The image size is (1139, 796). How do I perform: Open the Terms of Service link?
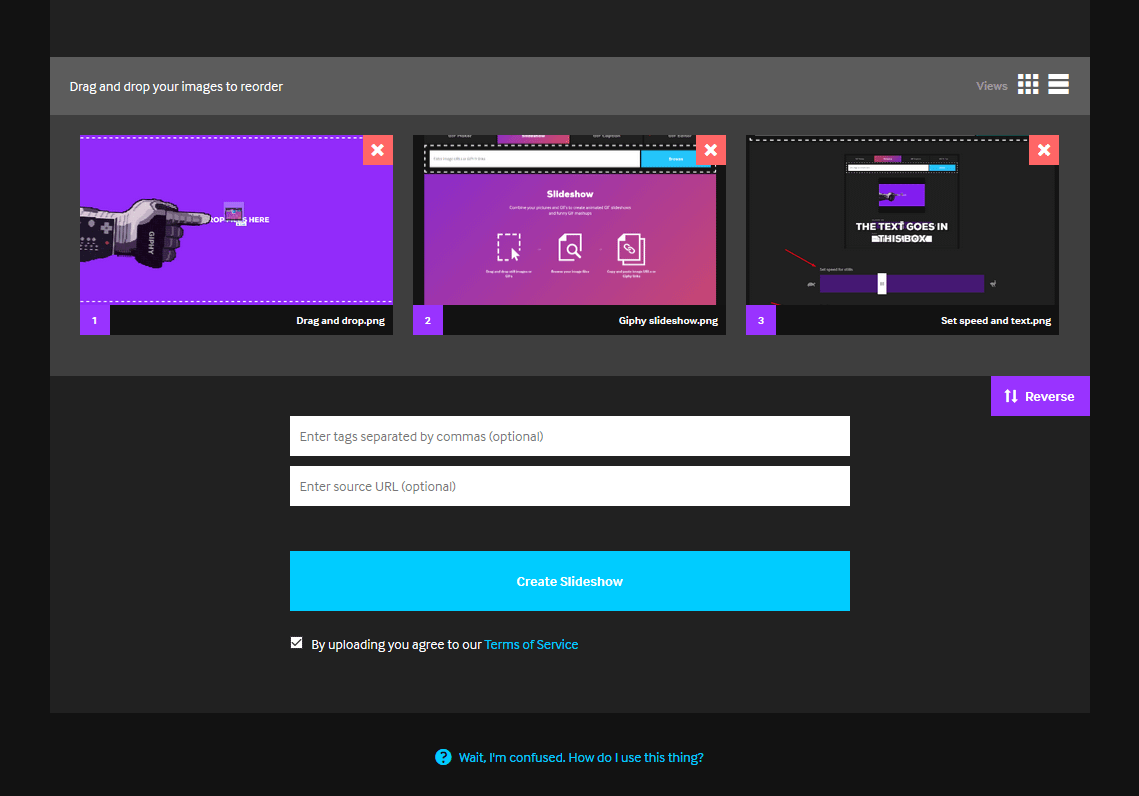pos(531,645)
